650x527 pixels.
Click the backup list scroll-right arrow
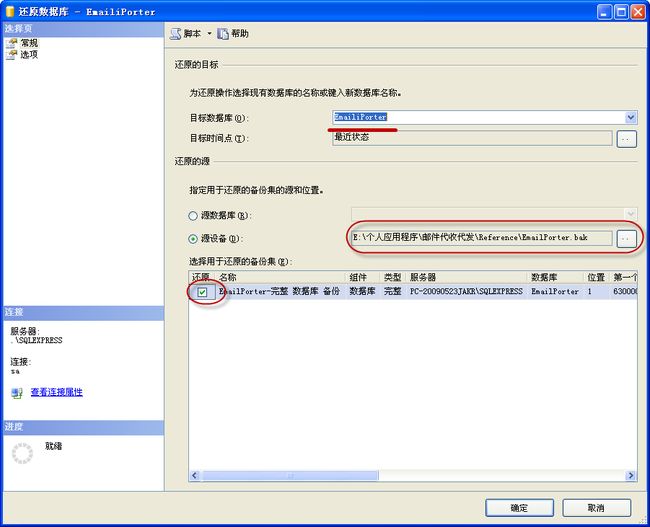coord(631,476)
